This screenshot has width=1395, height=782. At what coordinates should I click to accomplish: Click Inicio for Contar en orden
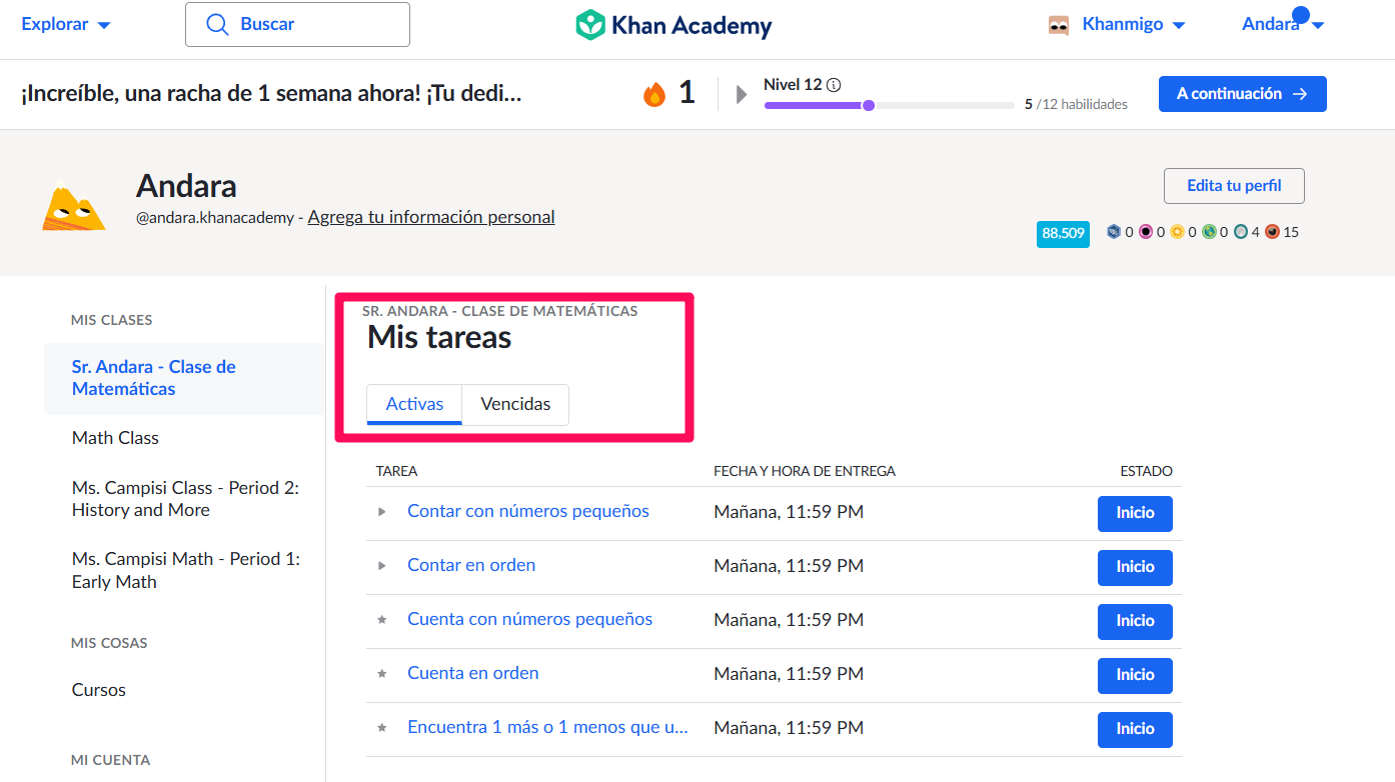click(x=1135, y=567)
